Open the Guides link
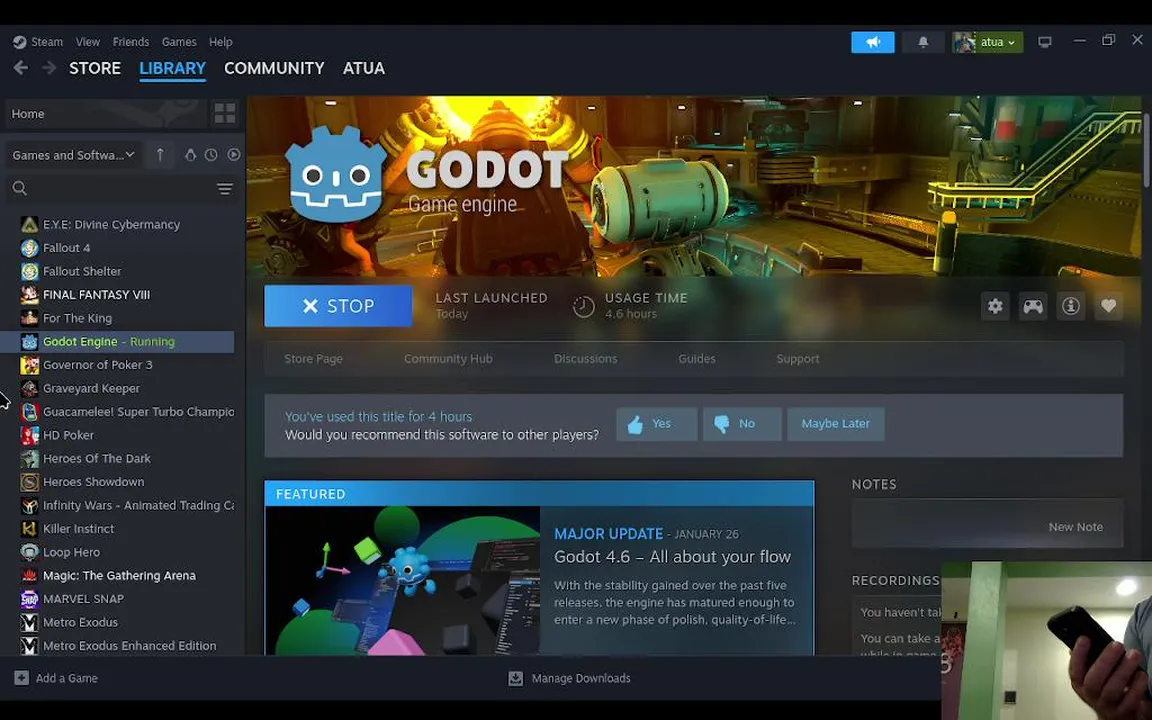This screenshot has width=1152, height=720. tap(696, 359)
